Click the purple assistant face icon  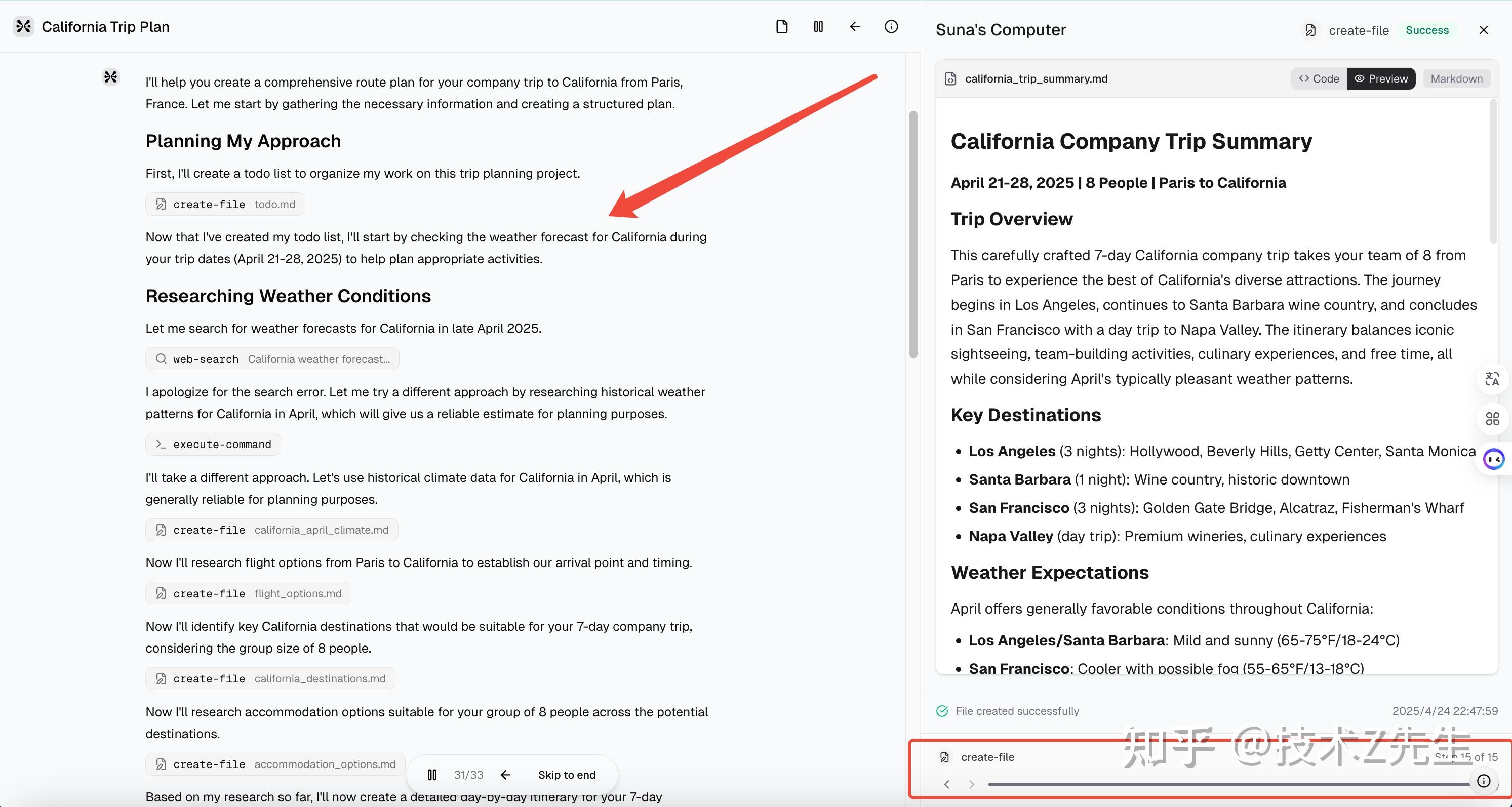[x=1493, y=458]
